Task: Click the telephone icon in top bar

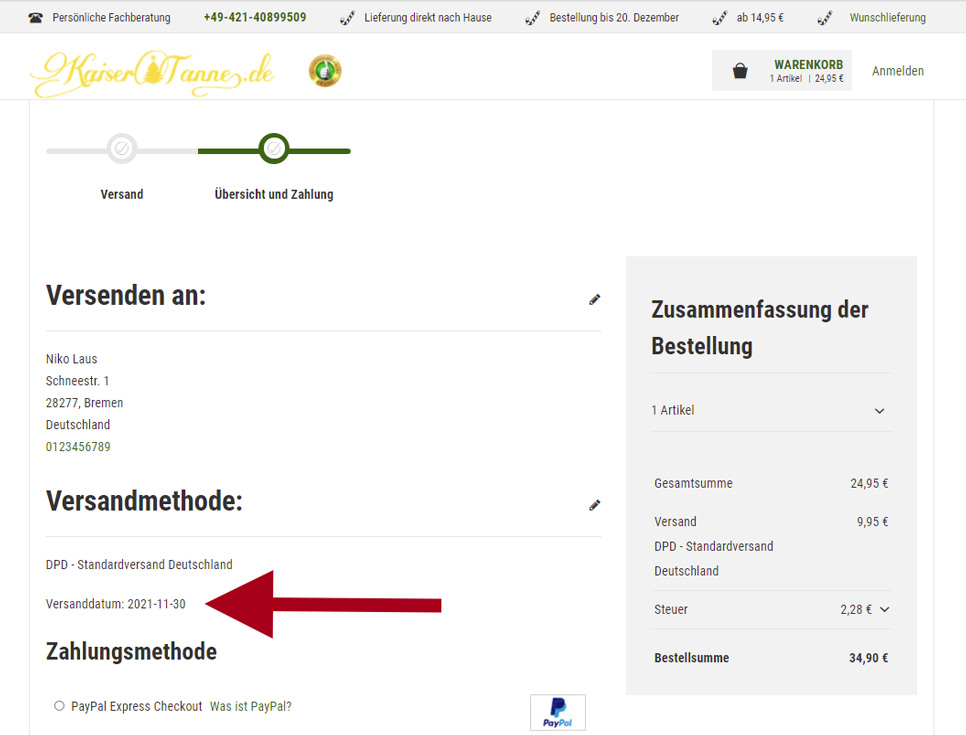Action: pos(36,18)
